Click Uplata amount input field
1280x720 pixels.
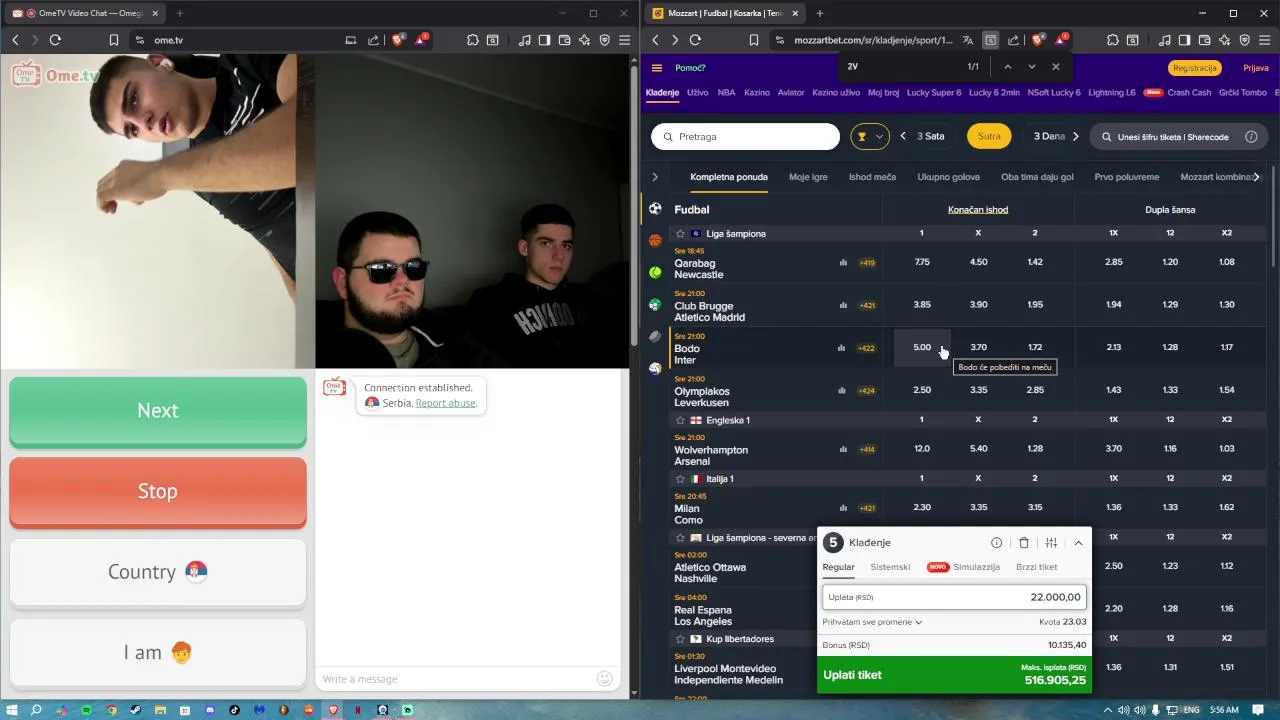coord(953,597)
